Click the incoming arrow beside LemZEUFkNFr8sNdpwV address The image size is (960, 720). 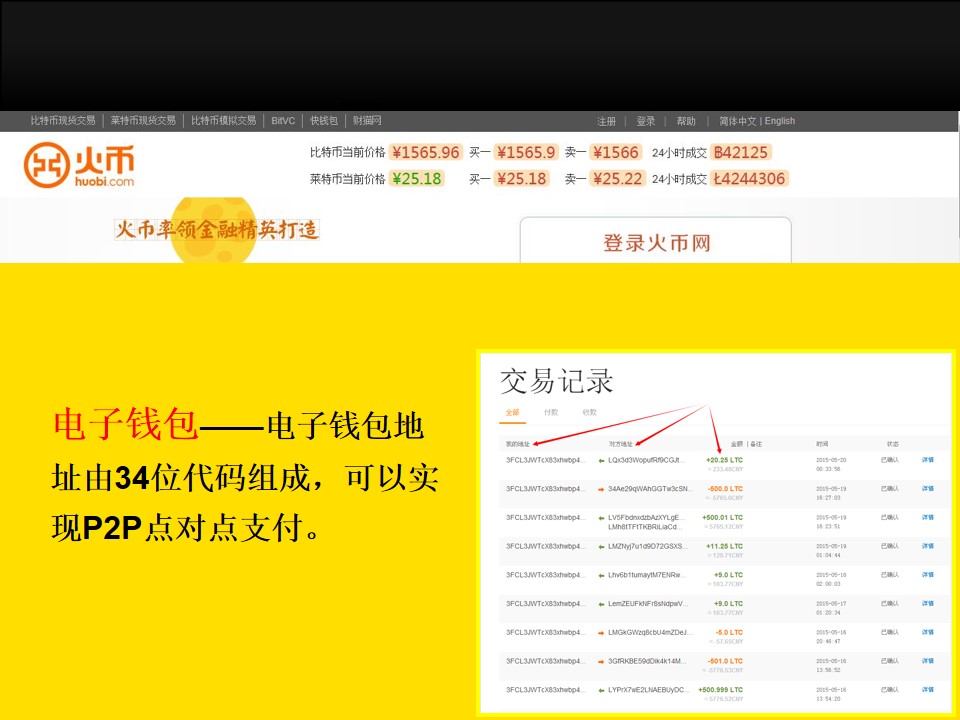pos(601,604)
